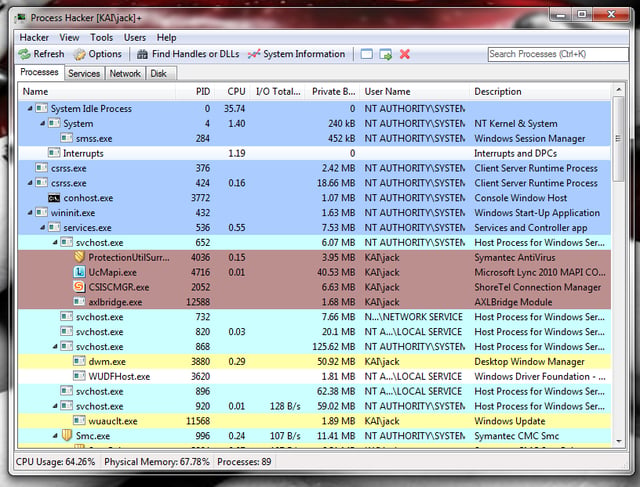Collapse svchost.exe PID 868 node

55,347
